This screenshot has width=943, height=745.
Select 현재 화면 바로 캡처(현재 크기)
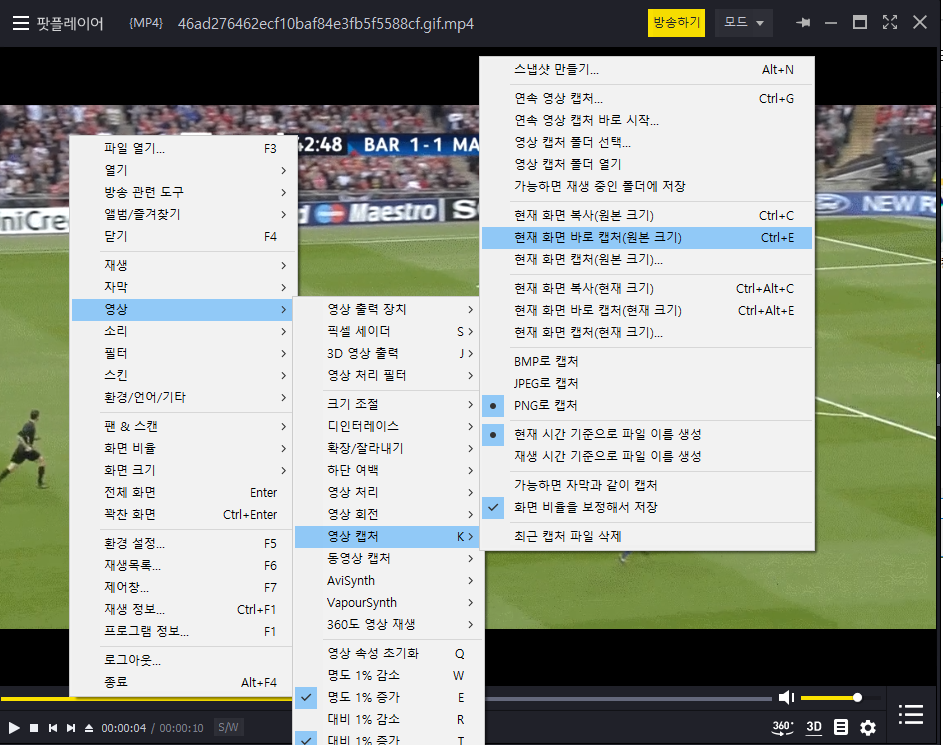(x=648, y=310)
